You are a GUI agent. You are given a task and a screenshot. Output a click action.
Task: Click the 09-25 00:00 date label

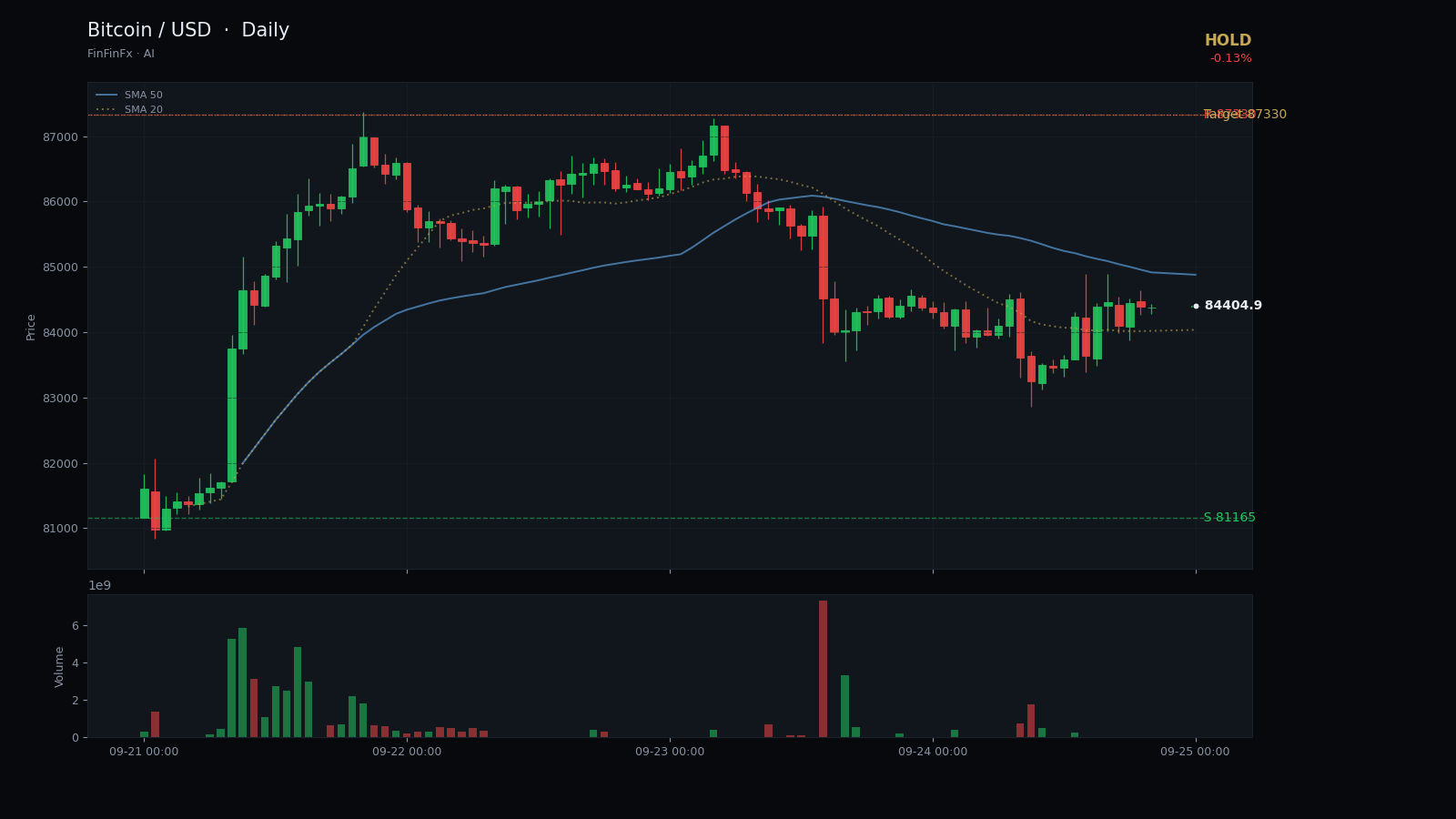pyautogui.click(x=1195, y=752)
